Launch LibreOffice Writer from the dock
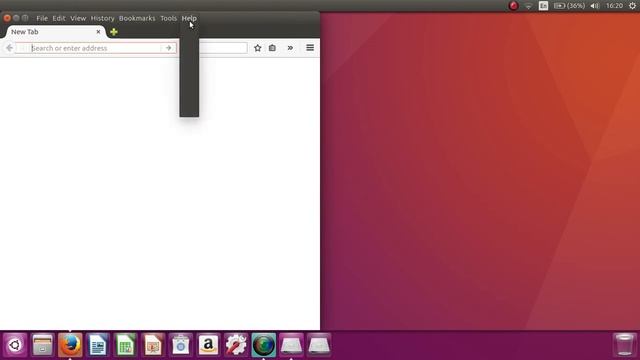 click(x=98, y=345)
